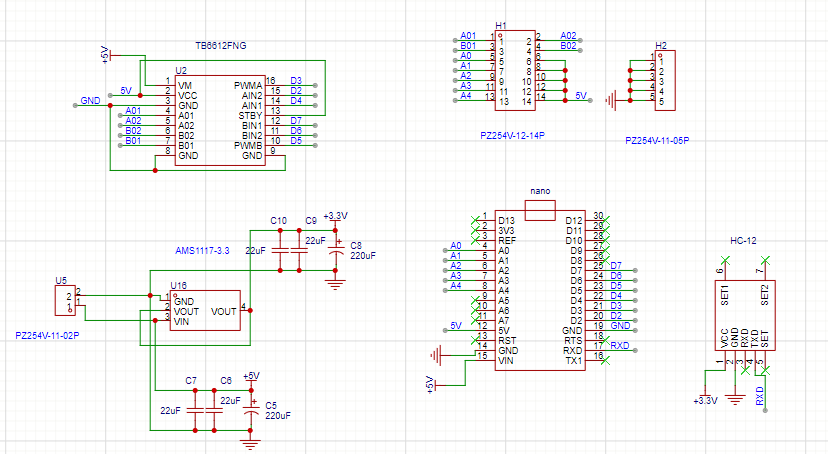Screen dimensions: 828x454
Task: Click the H1 14-pin header symbol
Action: pyautogui.click(x=516, y=70)
